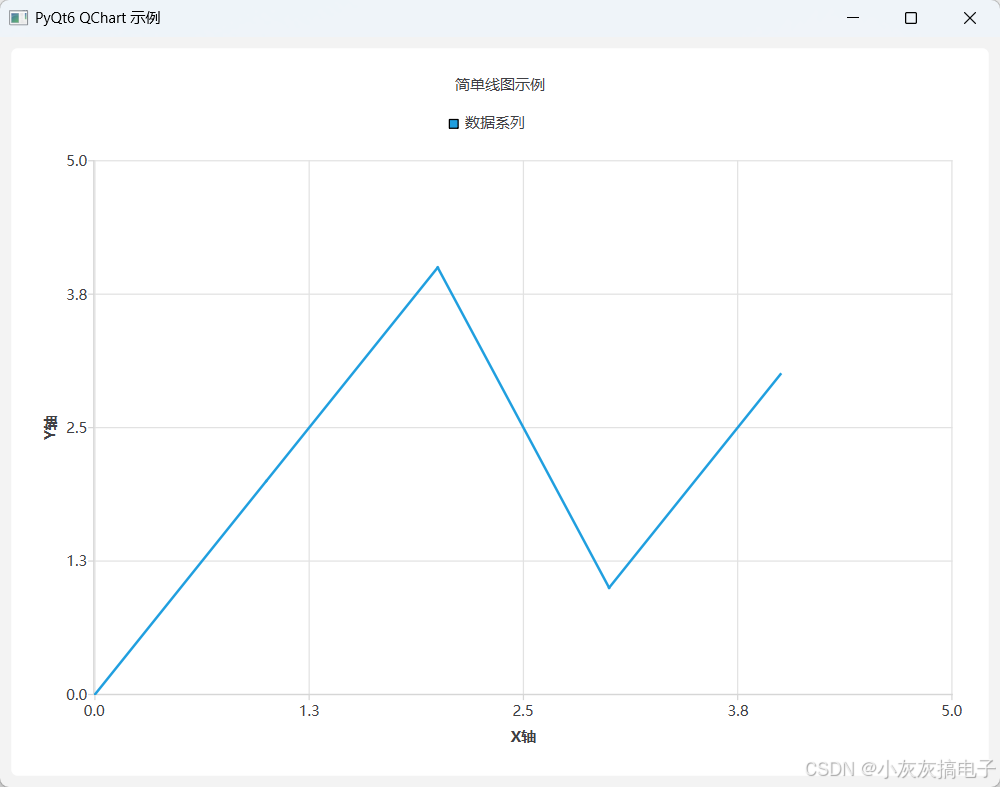Click the app icon in title bar
The width and height of the screenshot is (1000, 787).
coord(18,18)
